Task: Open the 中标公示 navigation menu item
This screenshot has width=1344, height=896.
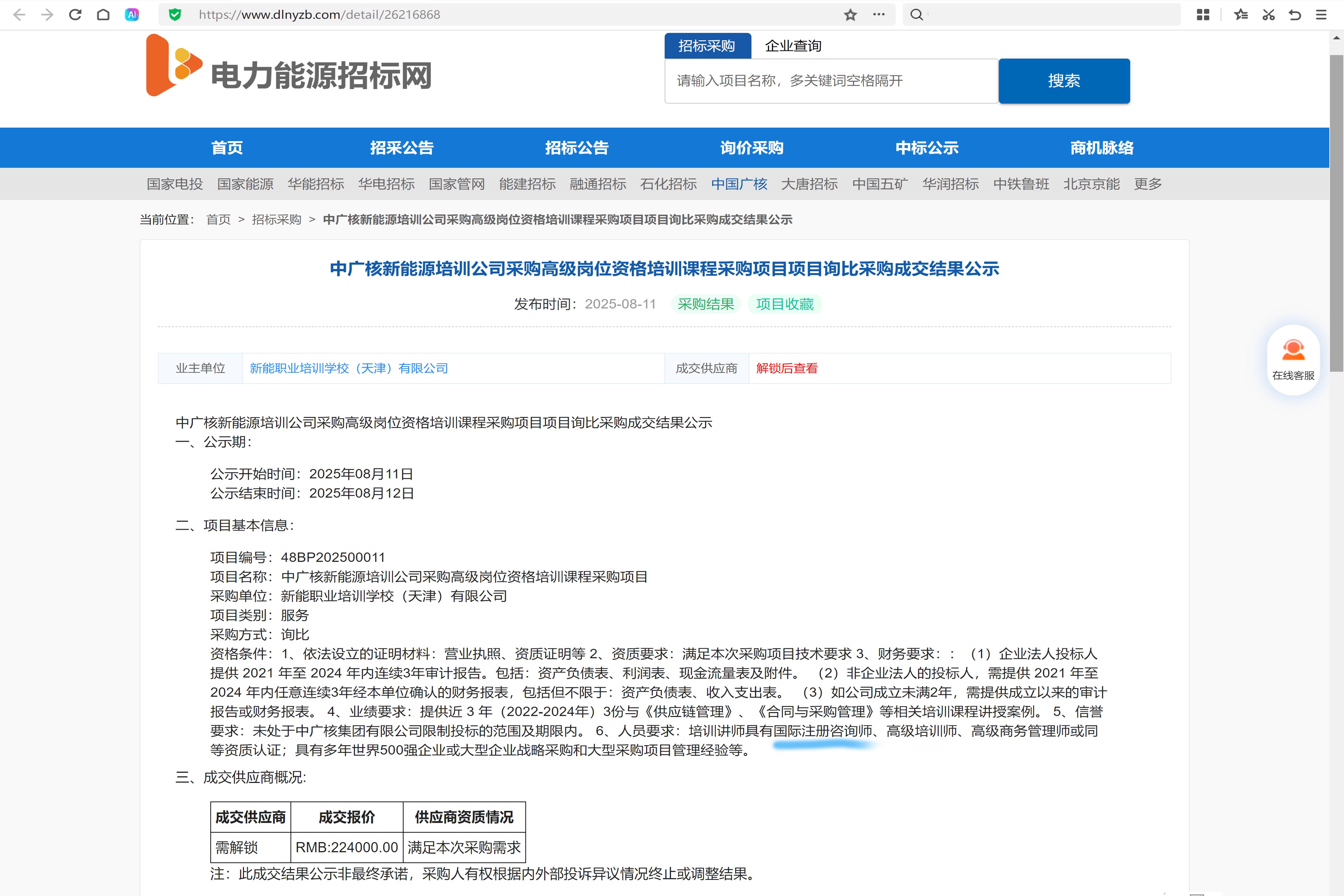Action: pyautogui.click(x=926, y=148)
